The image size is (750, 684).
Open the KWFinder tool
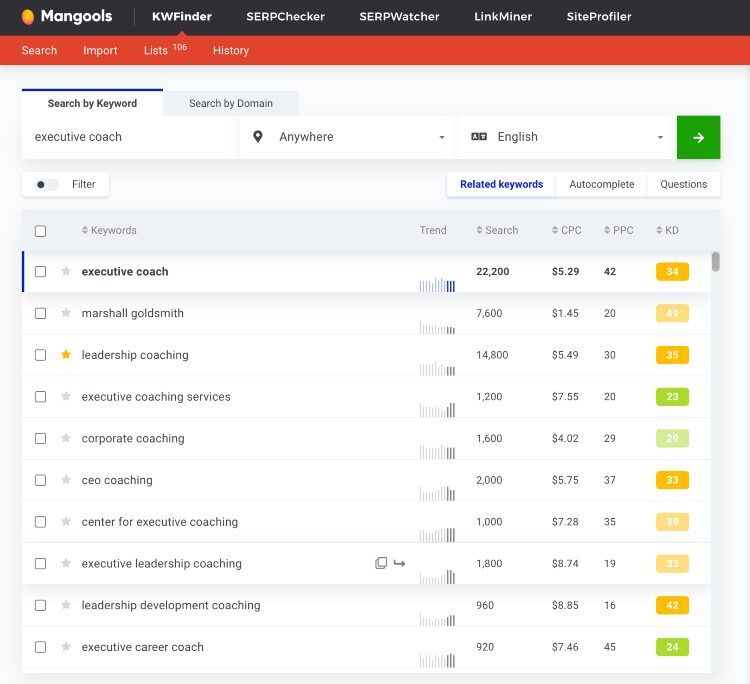(x=182, y=17)
